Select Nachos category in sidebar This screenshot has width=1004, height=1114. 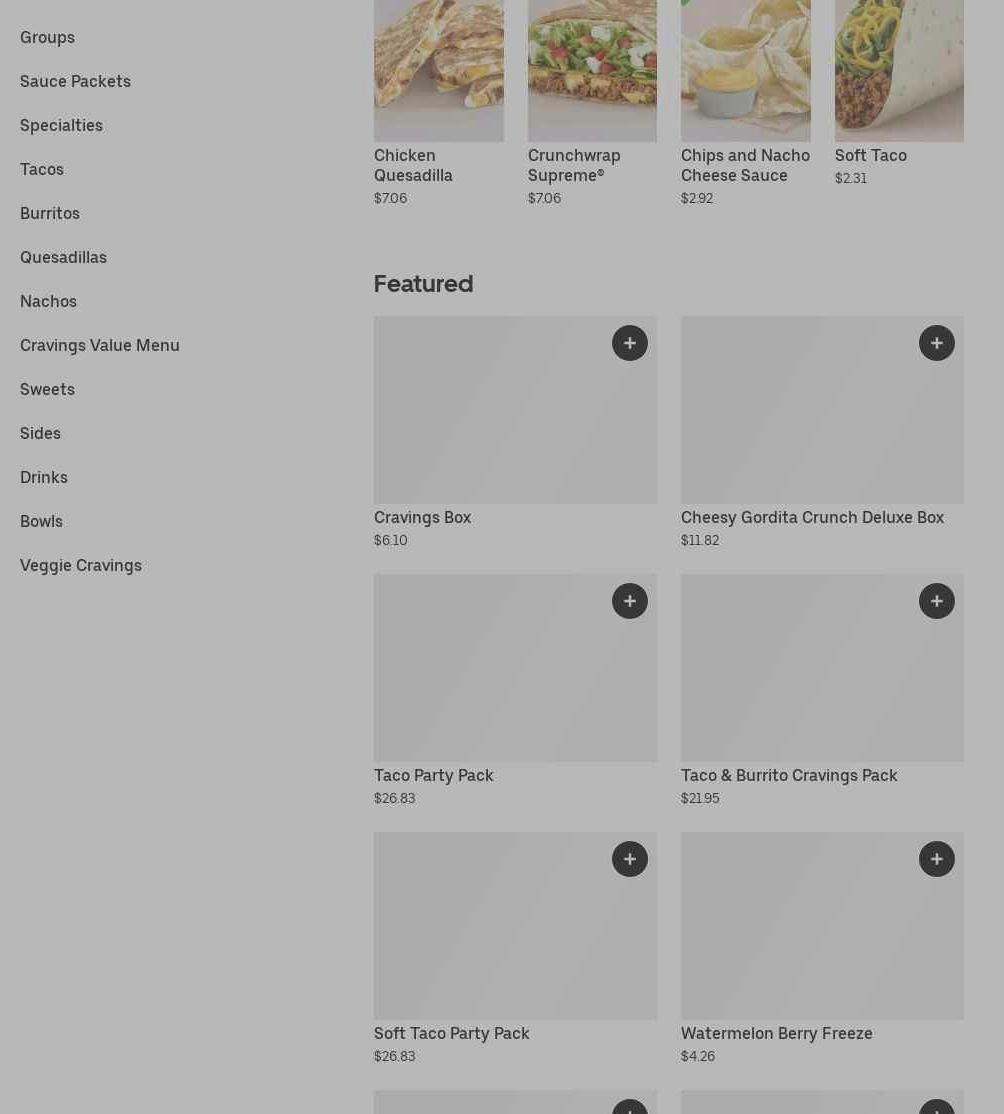[x=48, y=301]
